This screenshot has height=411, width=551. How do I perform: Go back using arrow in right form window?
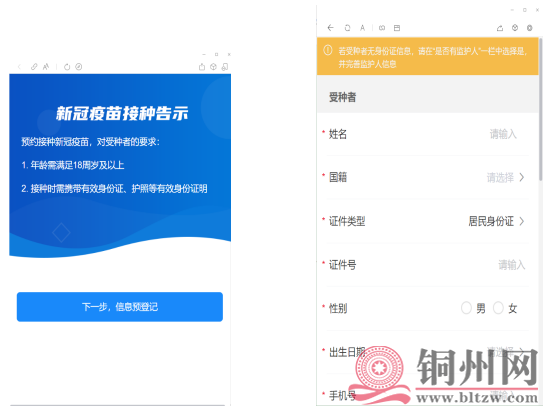point(330,28)
